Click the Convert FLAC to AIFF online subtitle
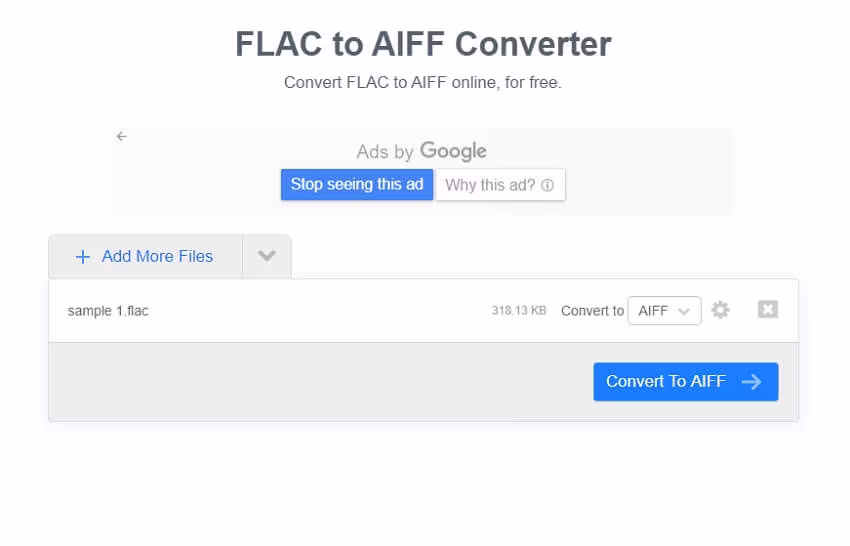 click(423, 82)
